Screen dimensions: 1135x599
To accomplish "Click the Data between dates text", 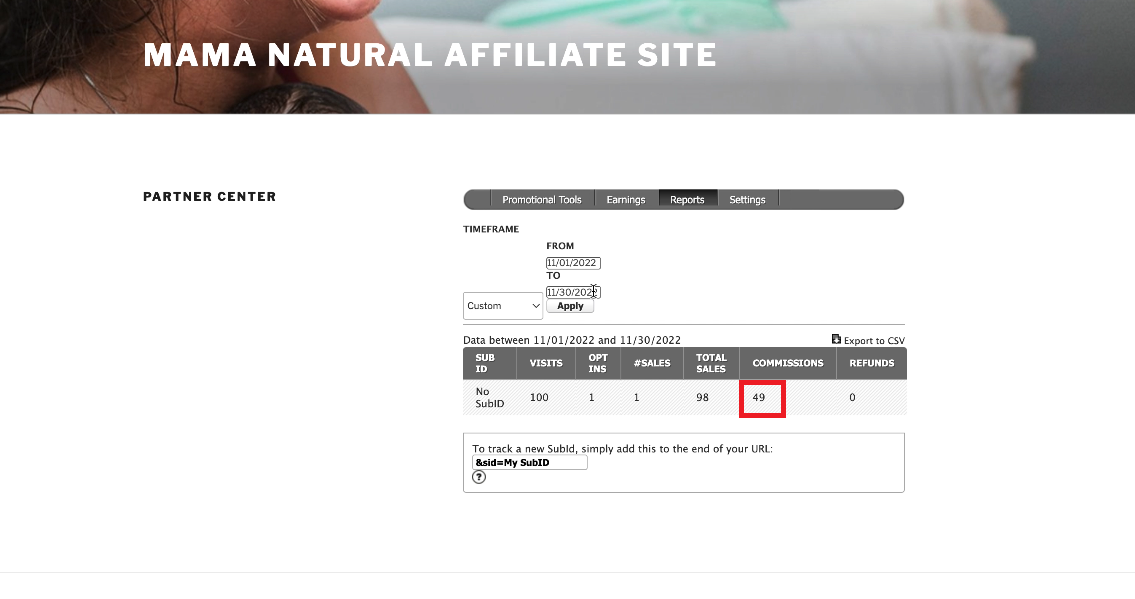I will coord(572,340).
